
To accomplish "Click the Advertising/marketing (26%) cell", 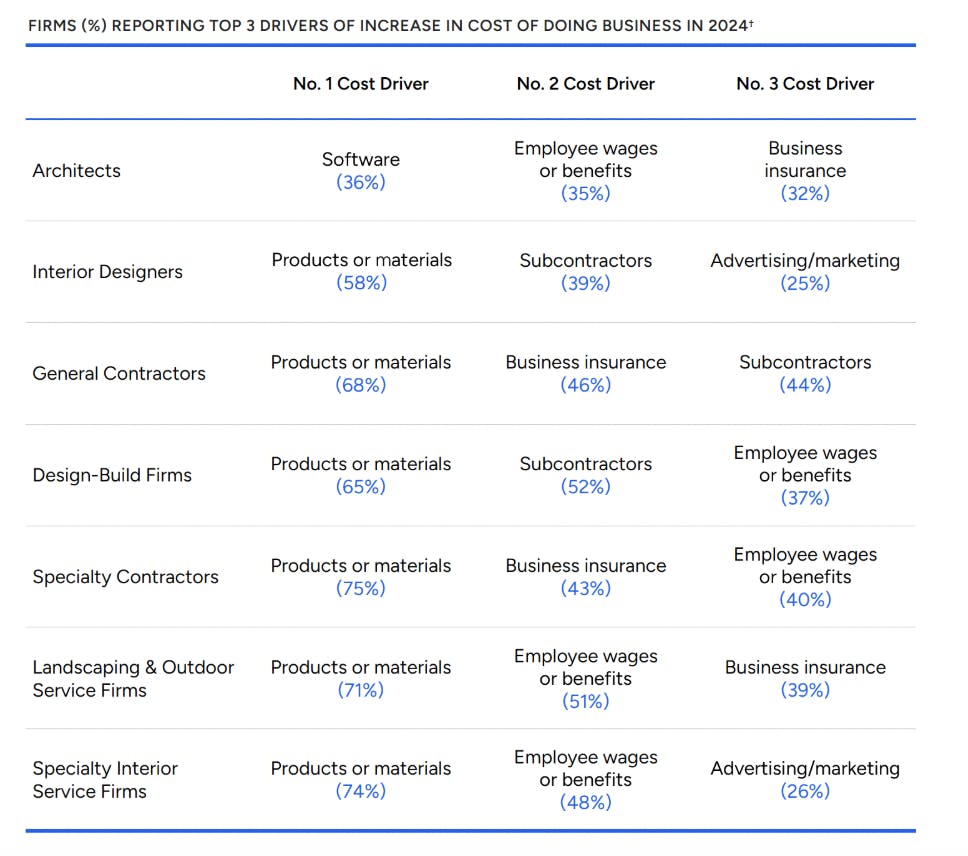I will tap(805, 780).
